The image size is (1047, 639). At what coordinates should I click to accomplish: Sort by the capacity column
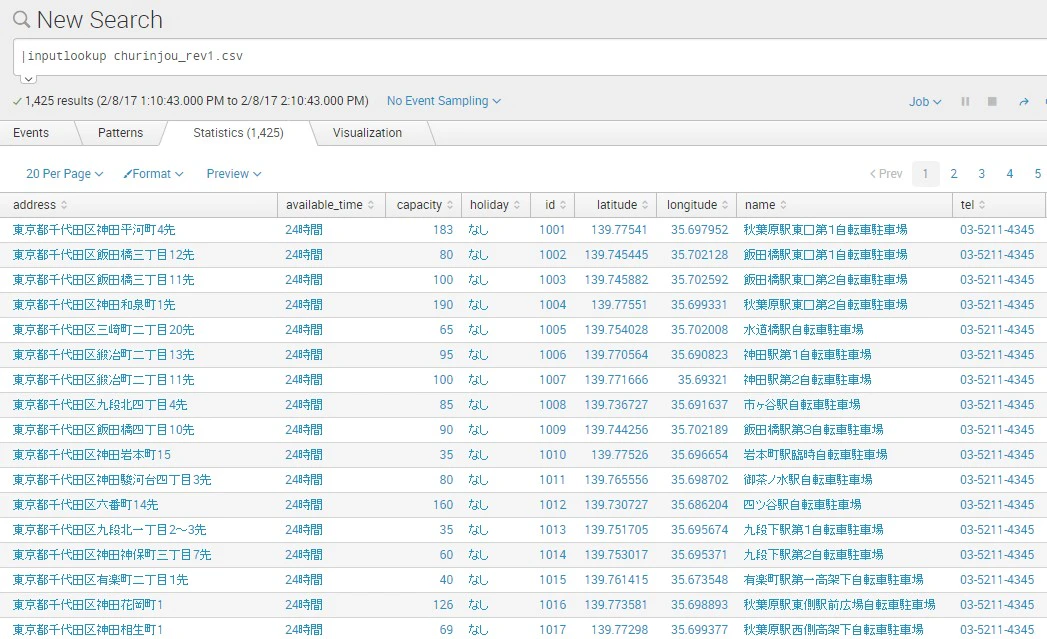425,205
